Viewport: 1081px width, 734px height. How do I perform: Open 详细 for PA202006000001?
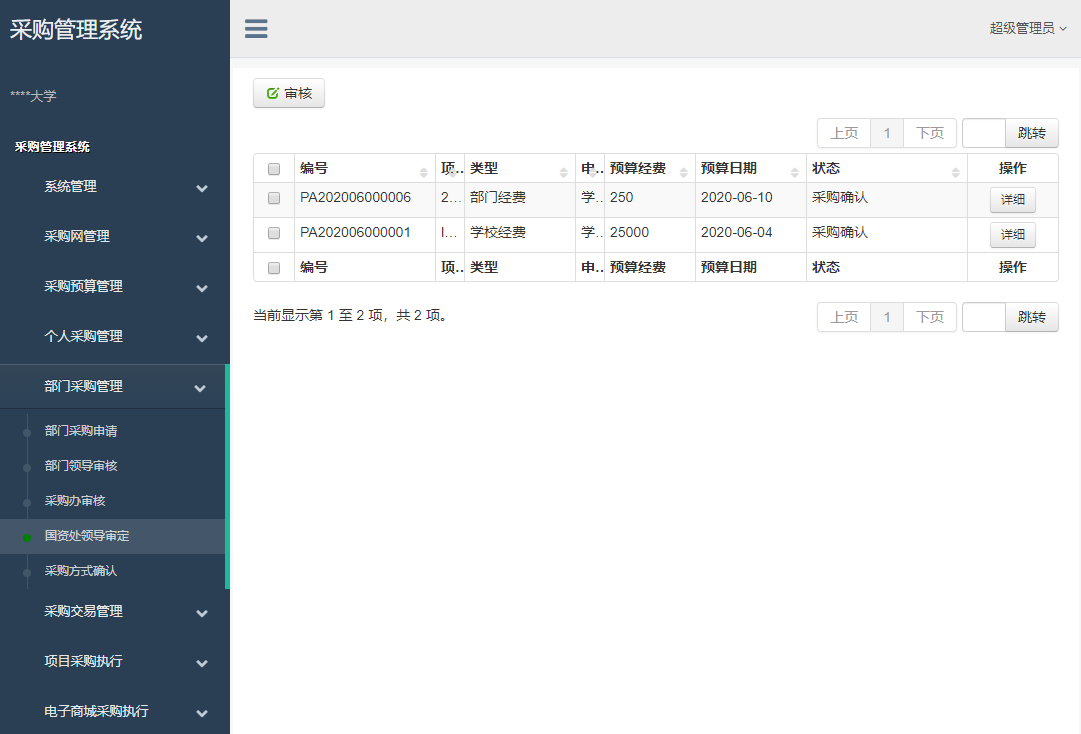pos(1012,235)
